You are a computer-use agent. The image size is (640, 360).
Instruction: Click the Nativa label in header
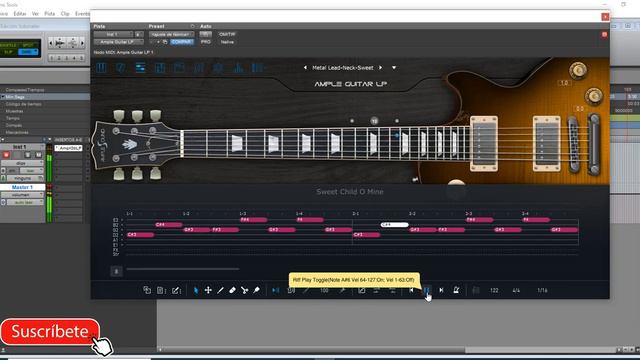point(227,42)
